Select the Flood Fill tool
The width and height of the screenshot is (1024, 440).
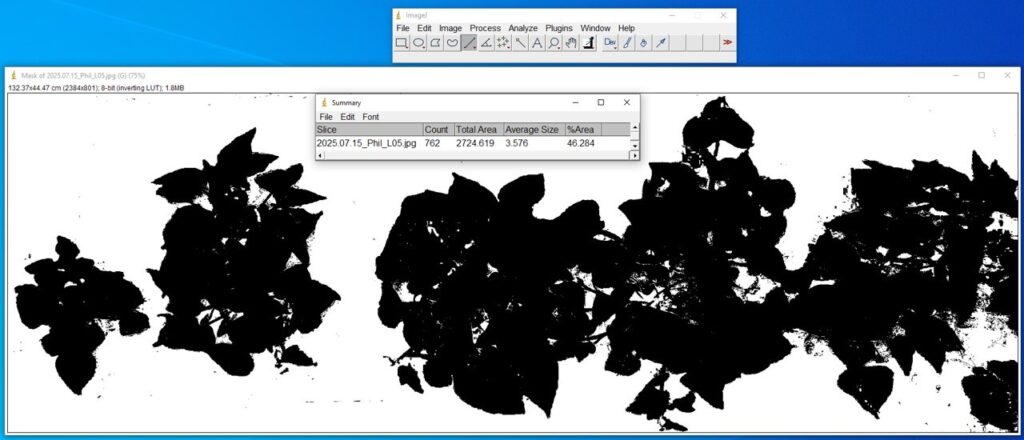point(644,43)
